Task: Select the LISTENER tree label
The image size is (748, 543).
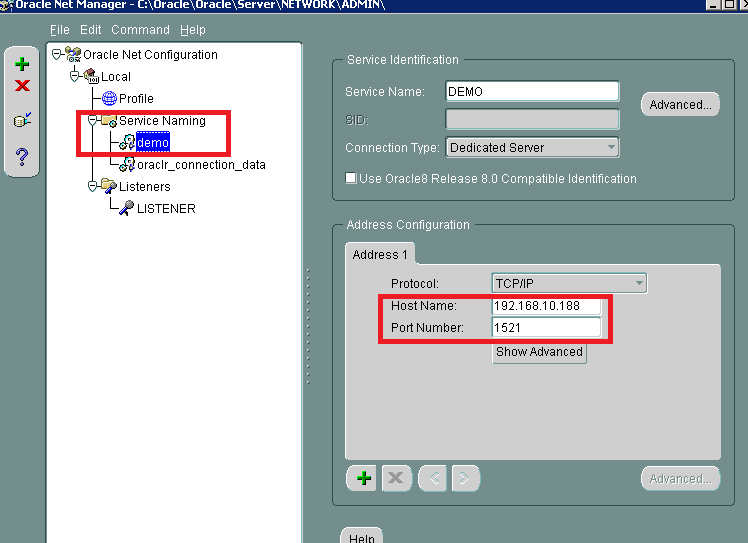Action: pyautogui.click(x=166, y=209)
